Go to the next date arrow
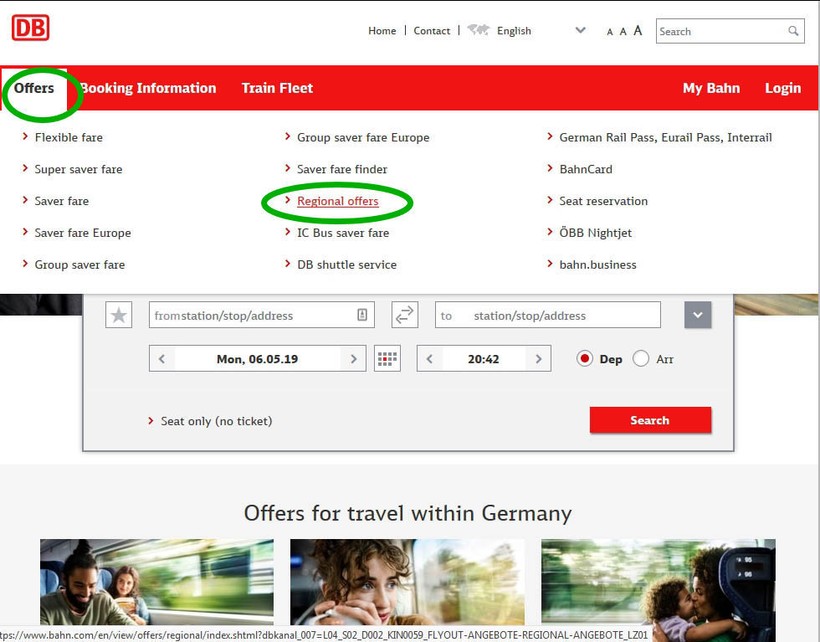This screenshot has width=820, height=642. click(352, 359)
